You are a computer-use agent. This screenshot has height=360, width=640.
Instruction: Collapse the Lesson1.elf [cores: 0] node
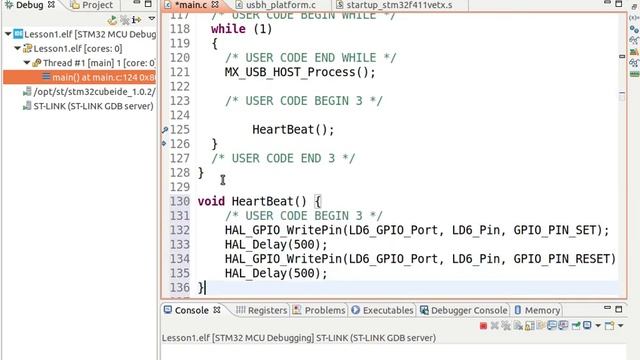tap(18, 49)
